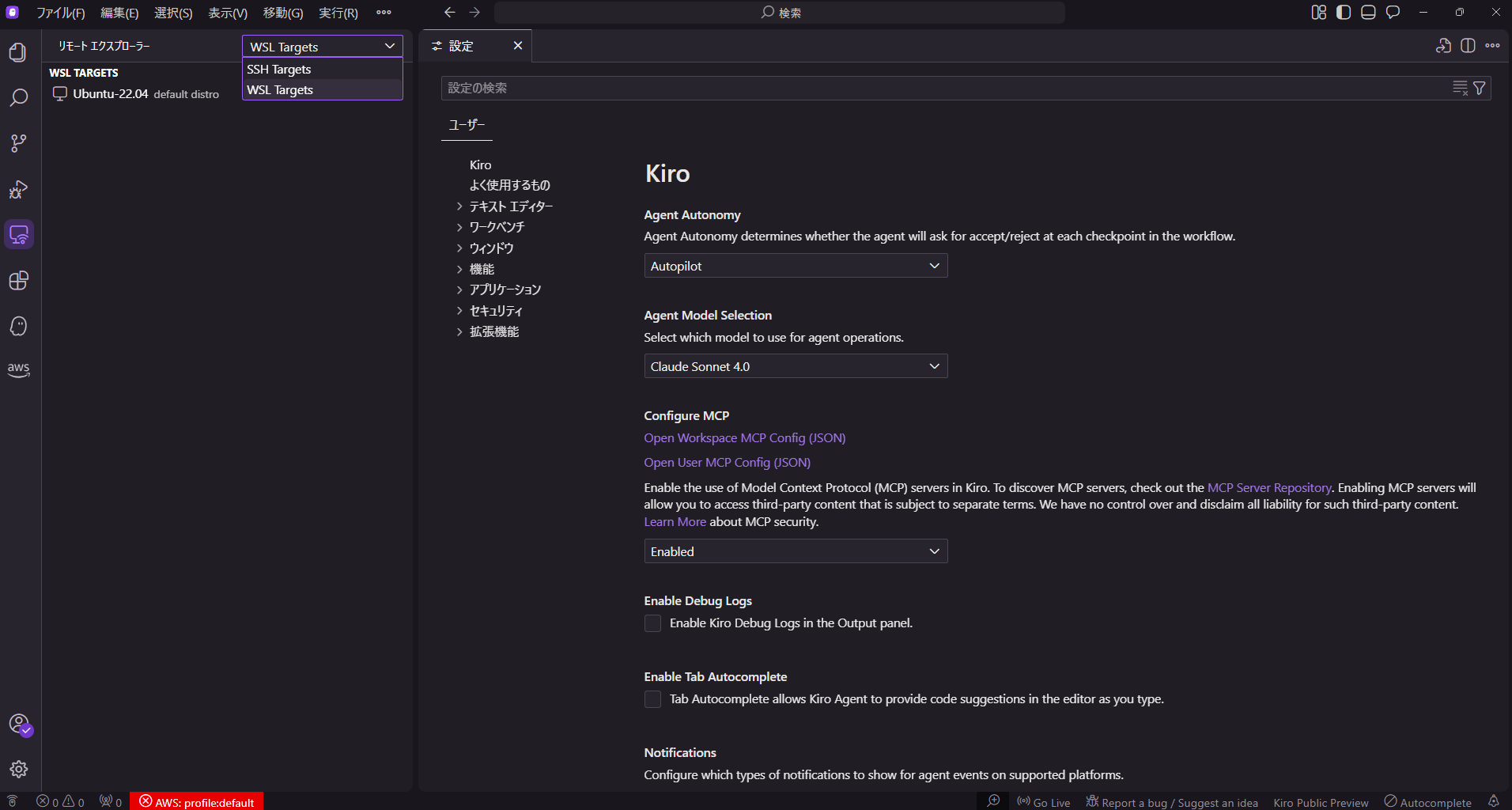Split the editor to the side

(x=1468, y=46)
